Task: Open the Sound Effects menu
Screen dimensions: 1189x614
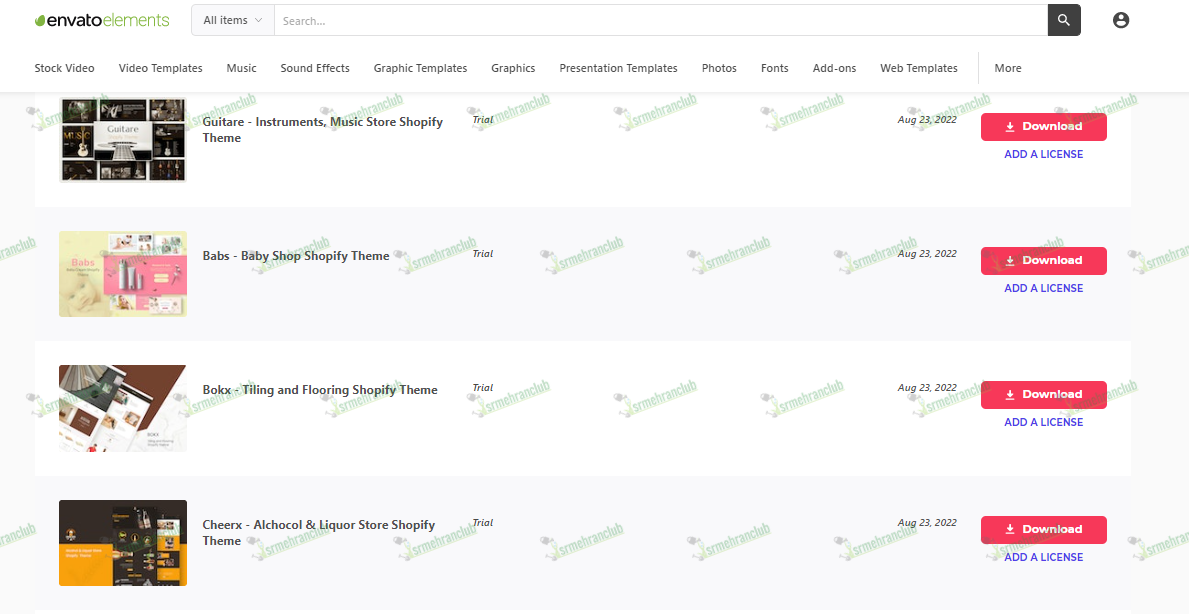Action: pyautogui.click(x=315, y=68)
